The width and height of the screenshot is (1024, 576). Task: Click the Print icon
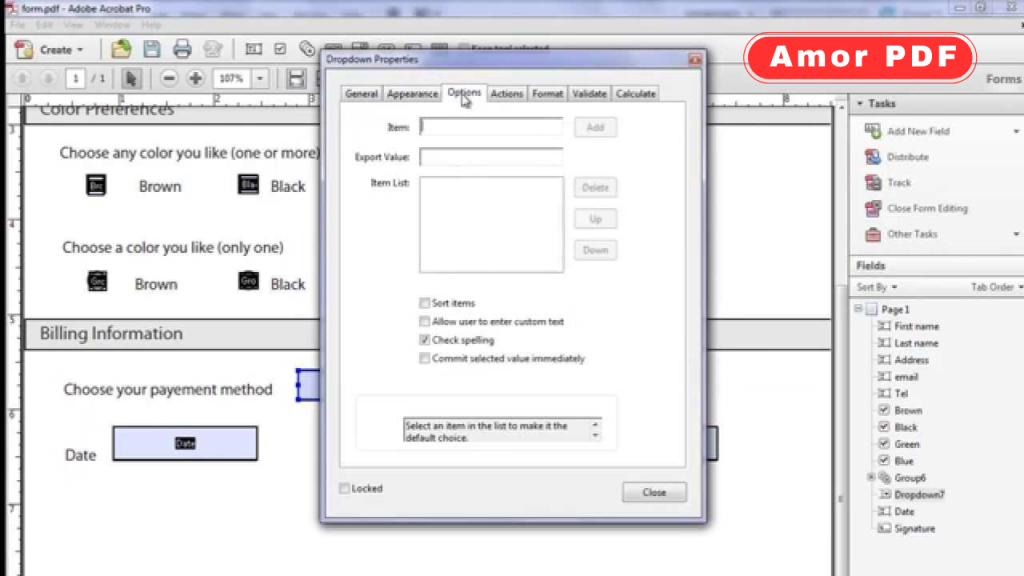[182, 49]
